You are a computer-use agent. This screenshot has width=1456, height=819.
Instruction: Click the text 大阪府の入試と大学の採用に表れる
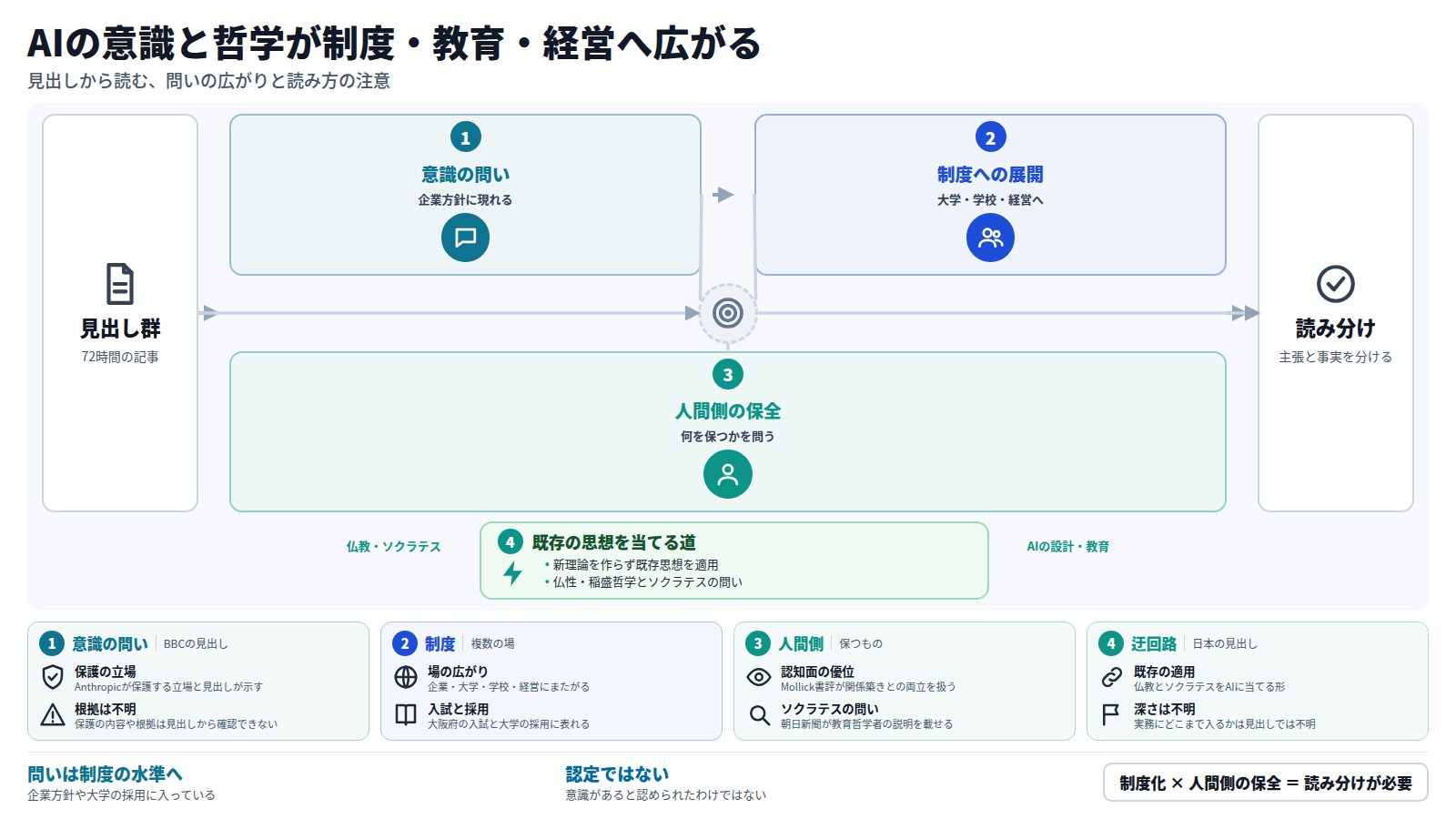click(509, 724)
